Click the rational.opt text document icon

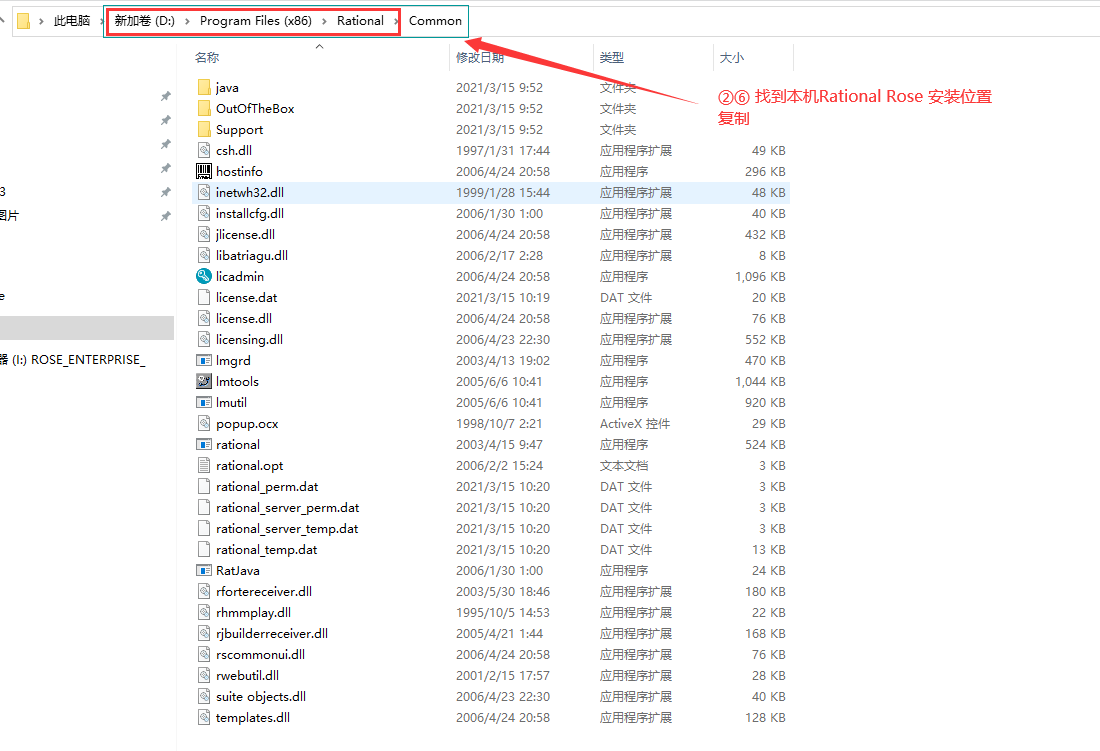click(204, 466)
